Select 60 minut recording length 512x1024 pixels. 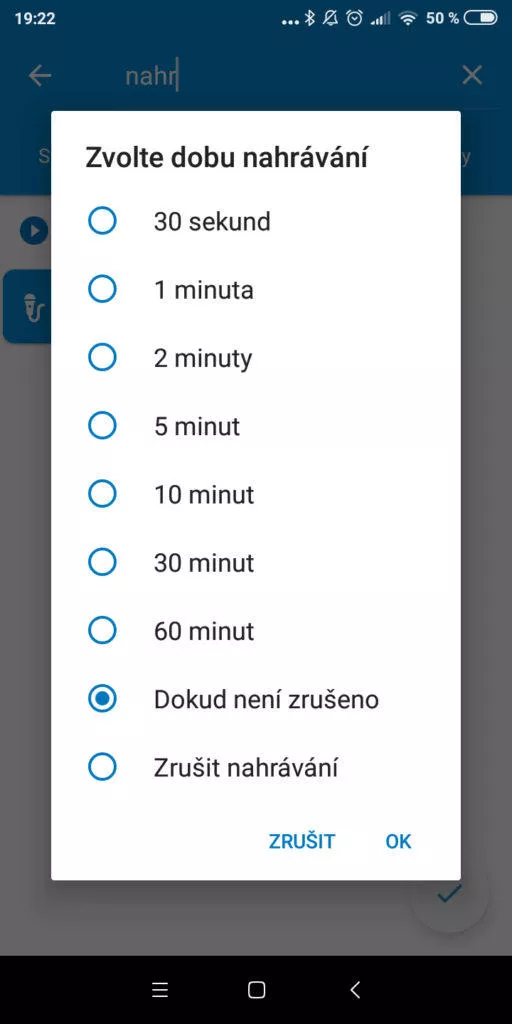coord(256,631)
